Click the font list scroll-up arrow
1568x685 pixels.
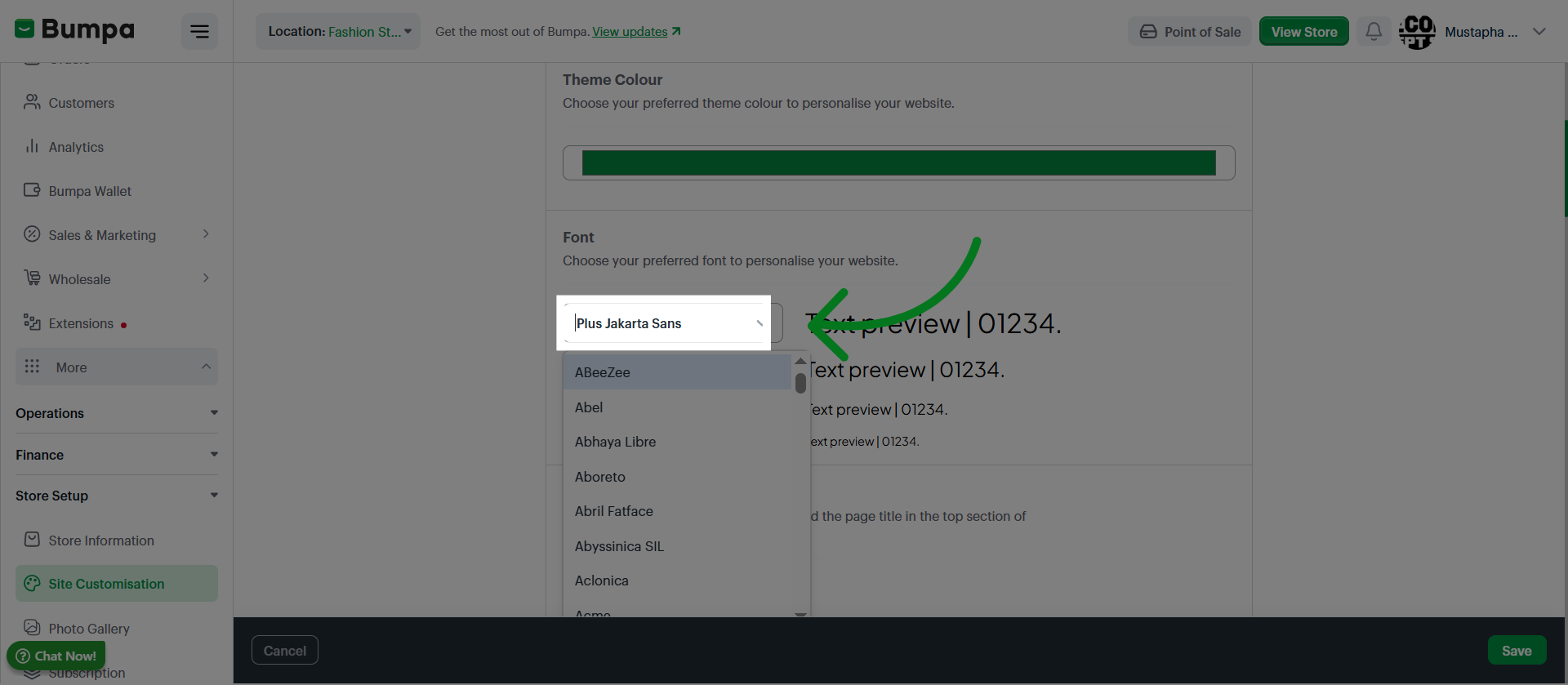tap(800, 361)
